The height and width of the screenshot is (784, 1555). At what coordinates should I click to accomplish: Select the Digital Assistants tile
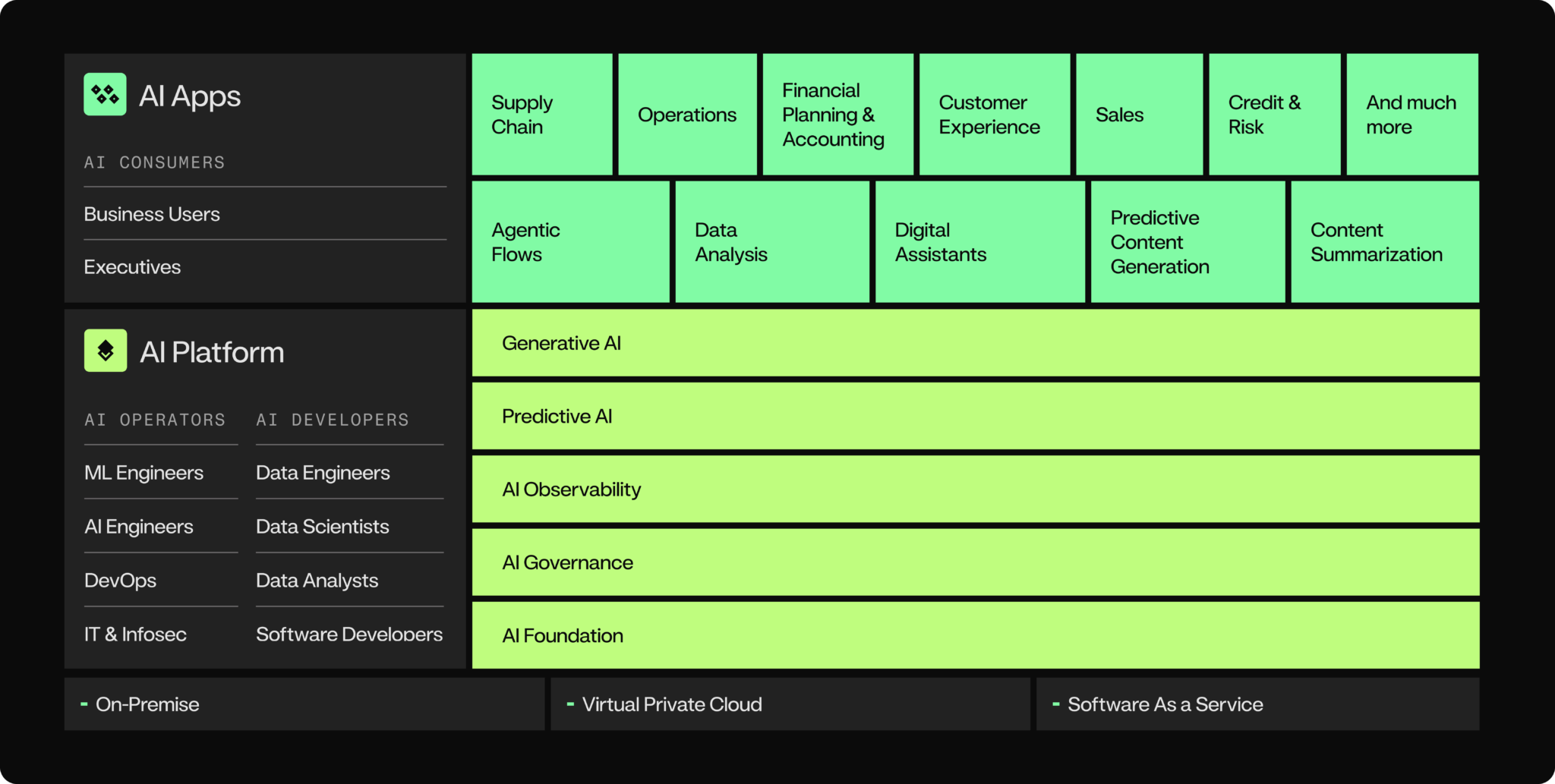(980, 242)
